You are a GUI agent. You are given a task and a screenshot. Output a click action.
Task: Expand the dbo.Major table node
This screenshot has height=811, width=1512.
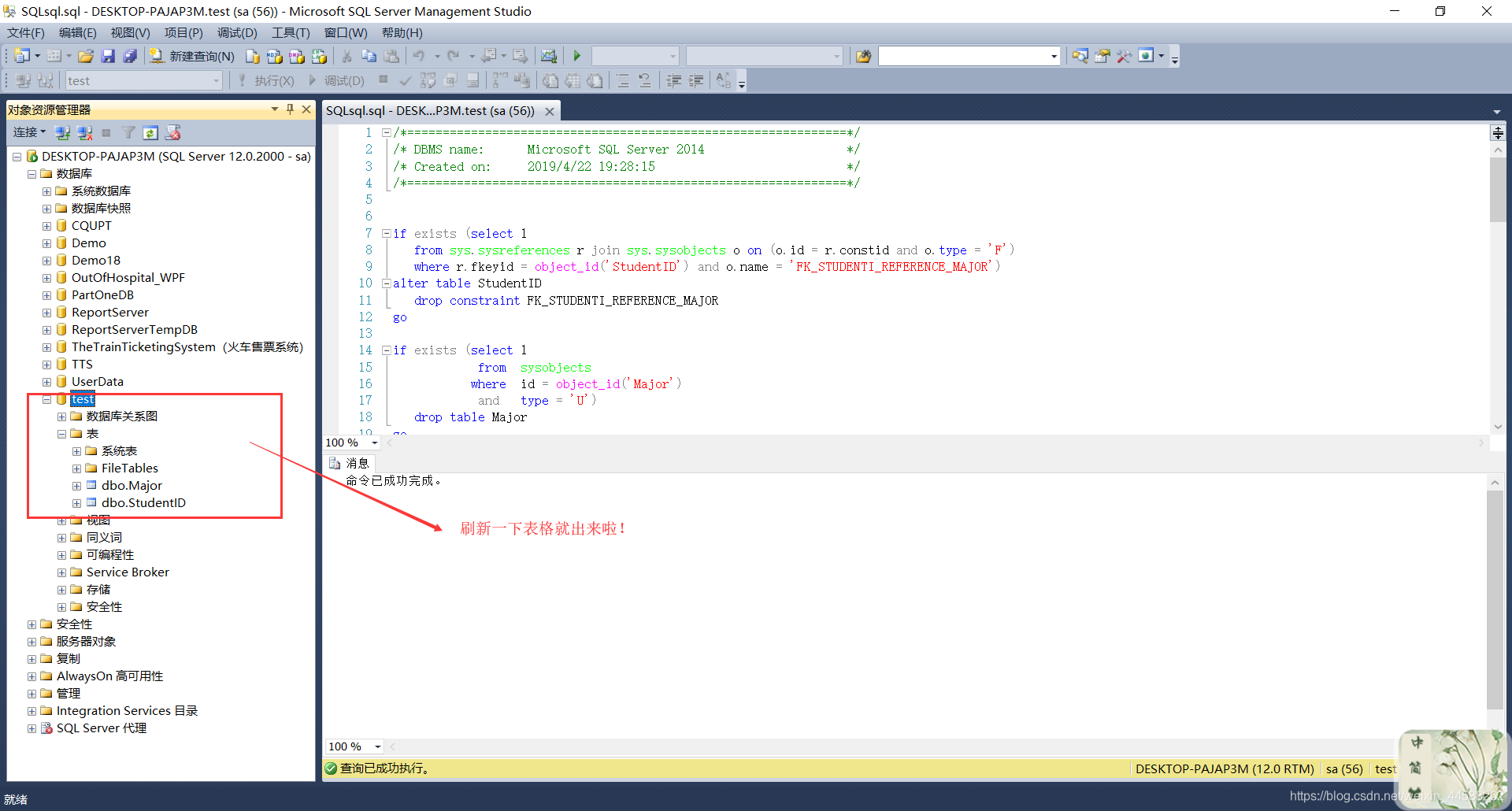tap(76, 486)
